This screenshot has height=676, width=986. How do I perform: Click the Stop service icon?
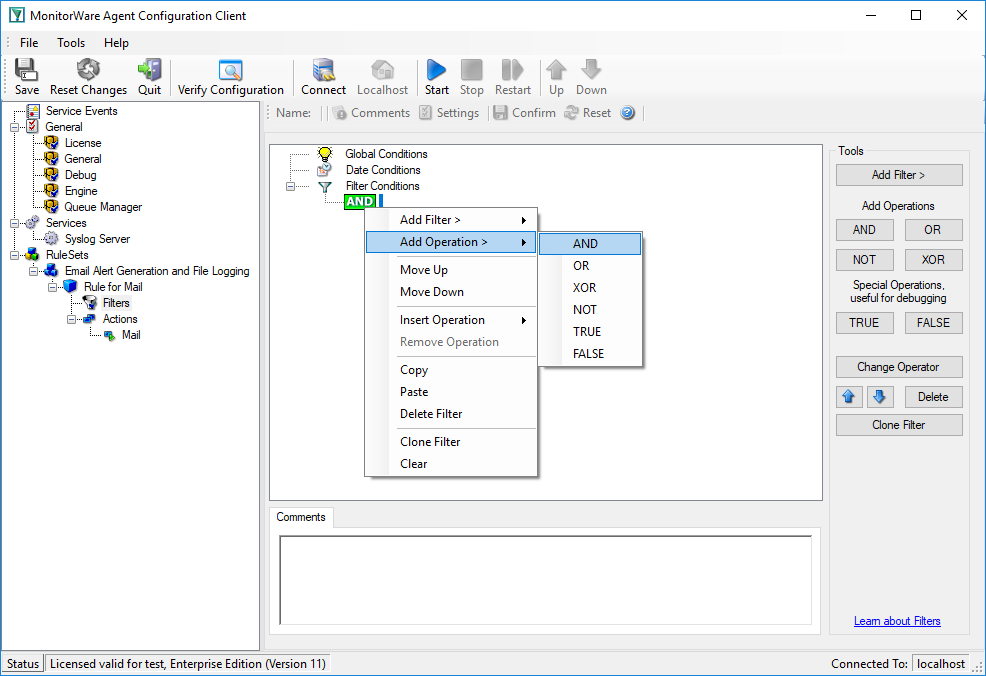pos(472,70)
